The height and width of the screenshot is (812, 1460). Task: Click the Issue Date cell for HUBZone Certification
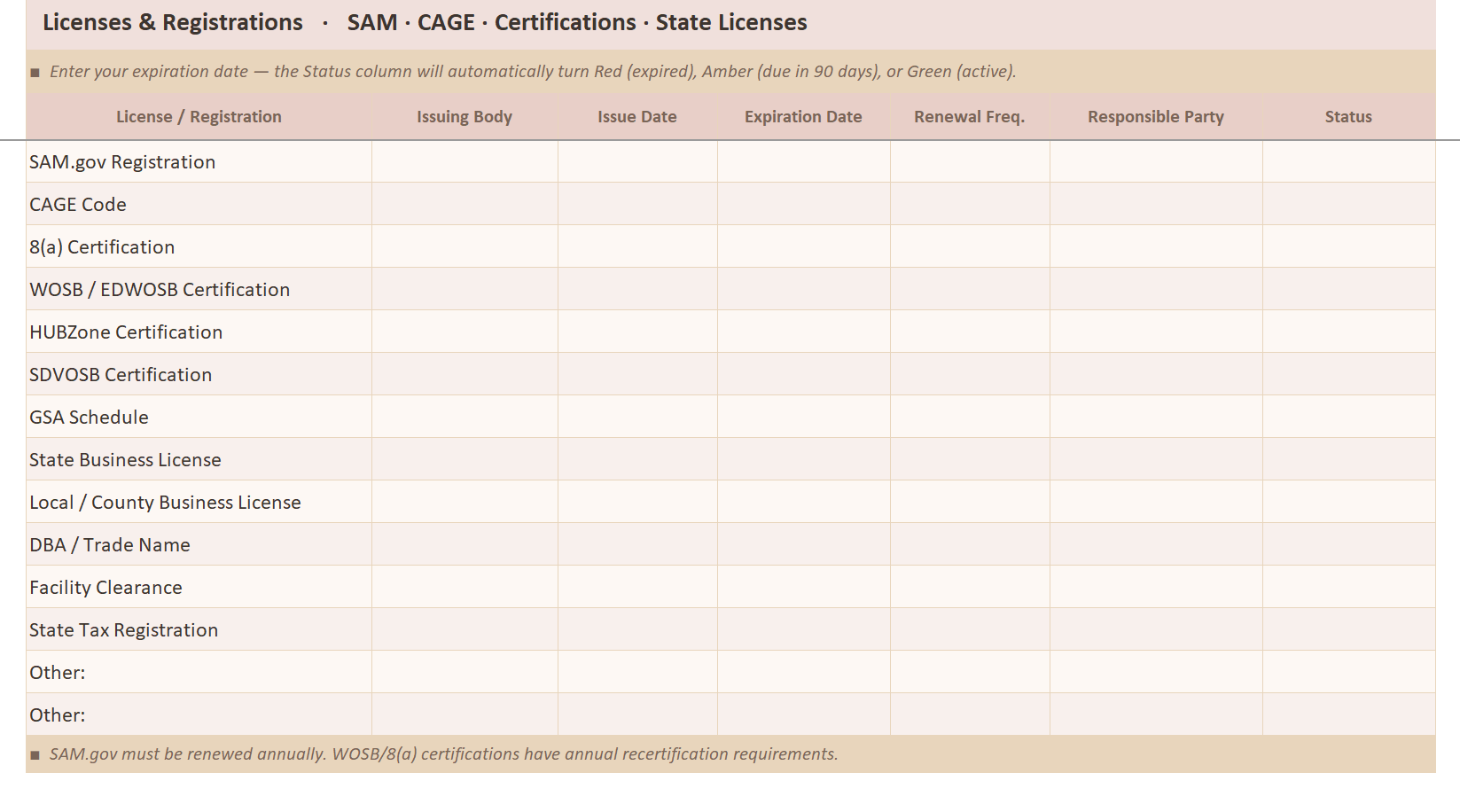pyautogui.click(x=636, y=331)
